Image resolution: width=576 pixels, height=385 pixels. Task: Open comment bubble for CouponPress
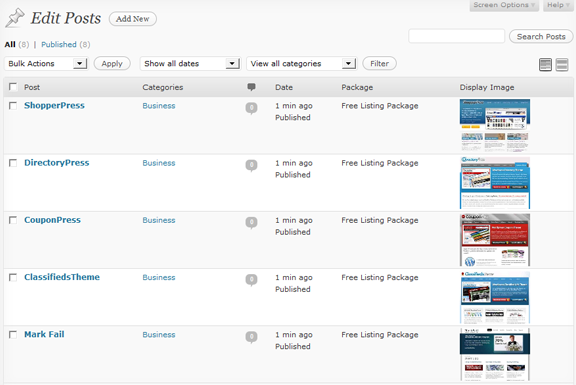(251, 223)
